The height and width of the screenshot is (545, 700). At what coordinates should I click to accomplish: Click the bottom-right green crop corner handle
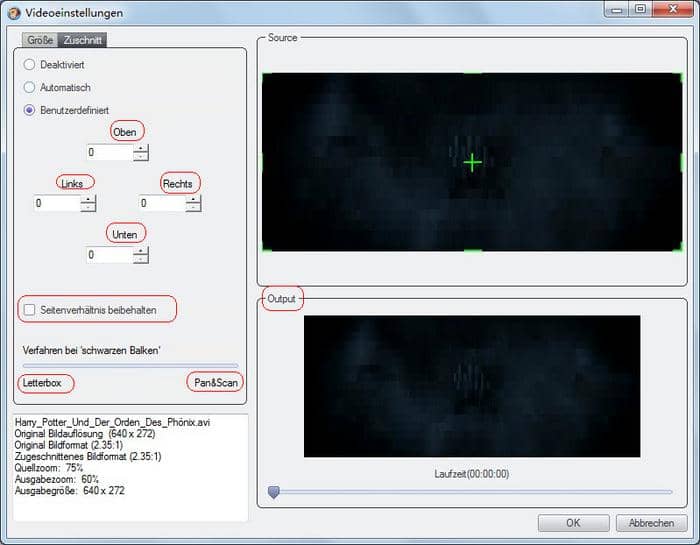coord(679,247)
